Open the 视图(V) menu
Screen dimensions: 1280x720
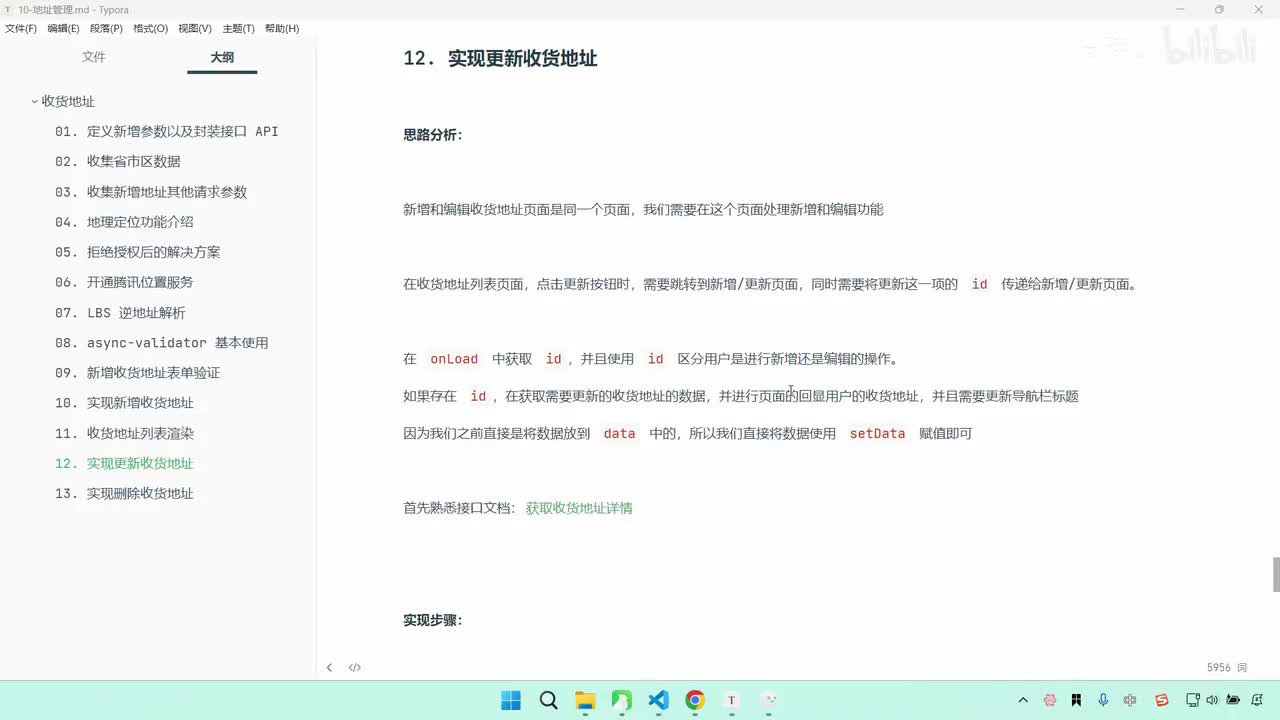194,28
